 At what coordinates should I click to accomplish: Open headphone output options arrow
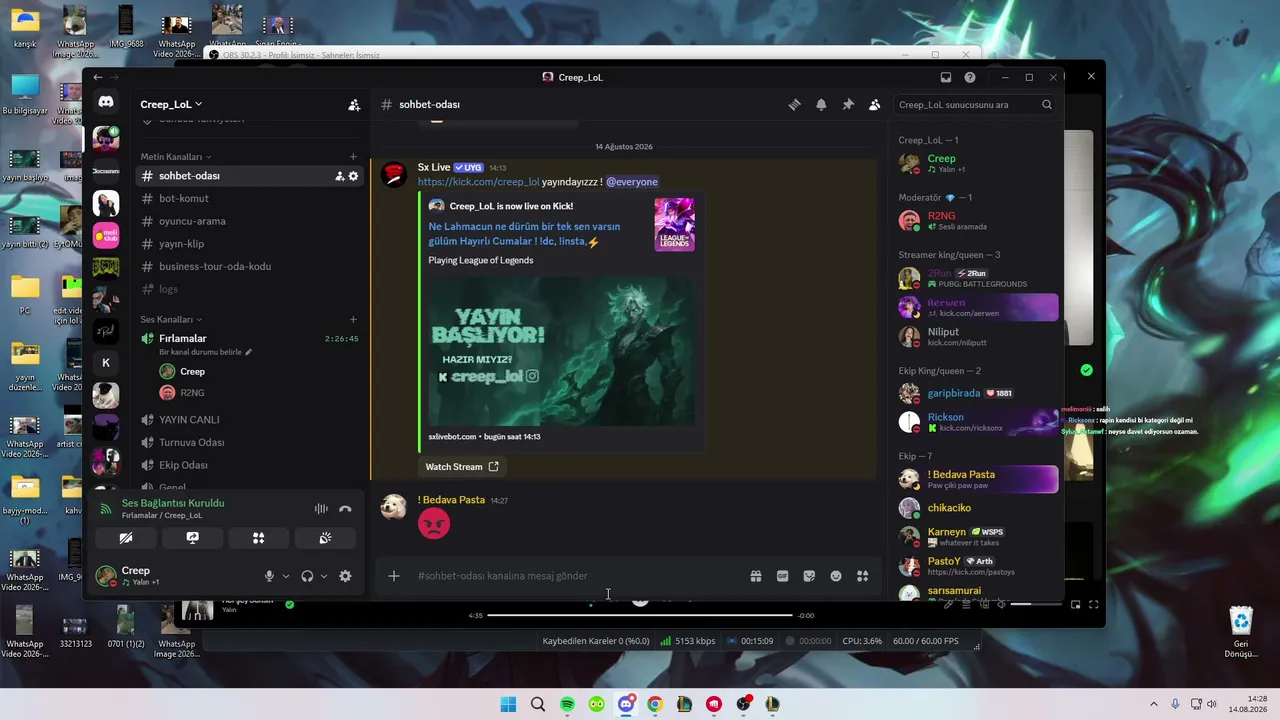click(x=324, y=576)
